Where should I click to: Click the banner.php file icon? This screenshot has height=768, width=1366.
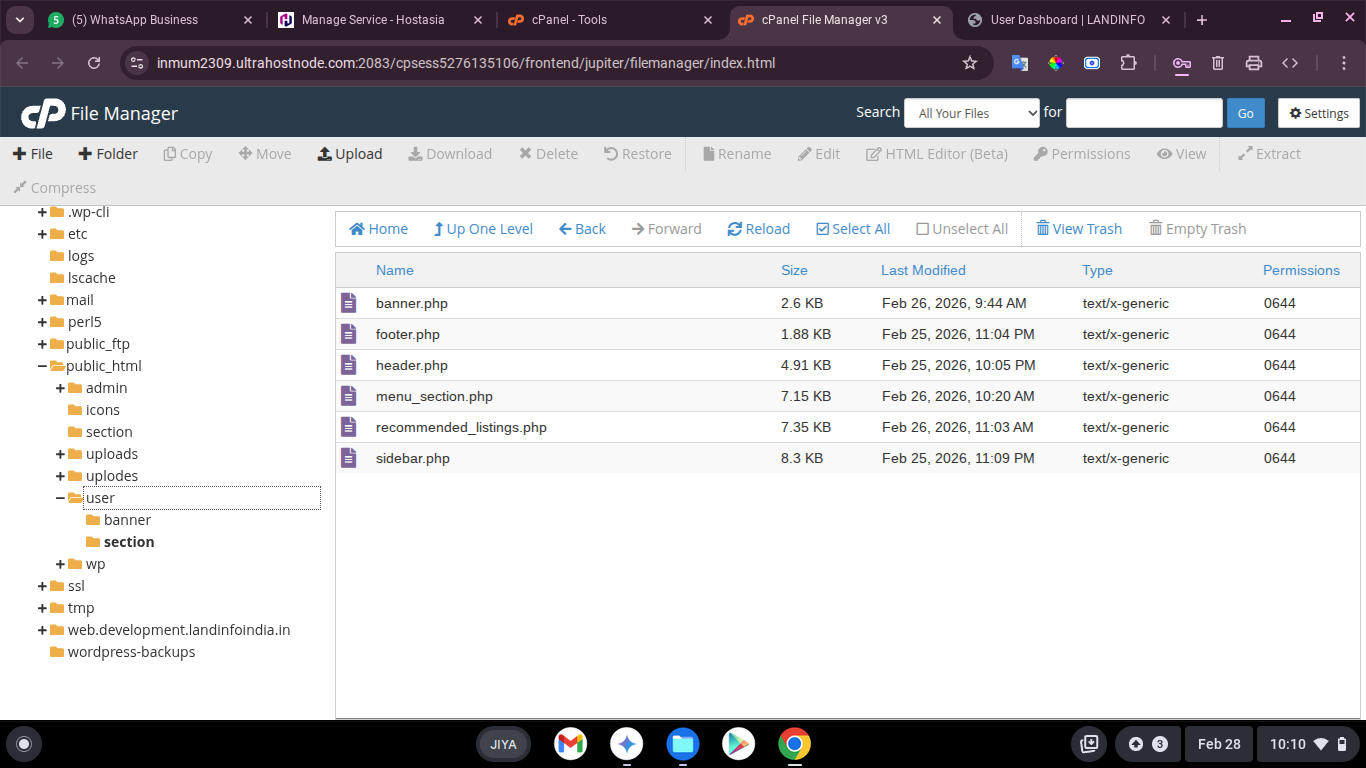pos(348,303)
